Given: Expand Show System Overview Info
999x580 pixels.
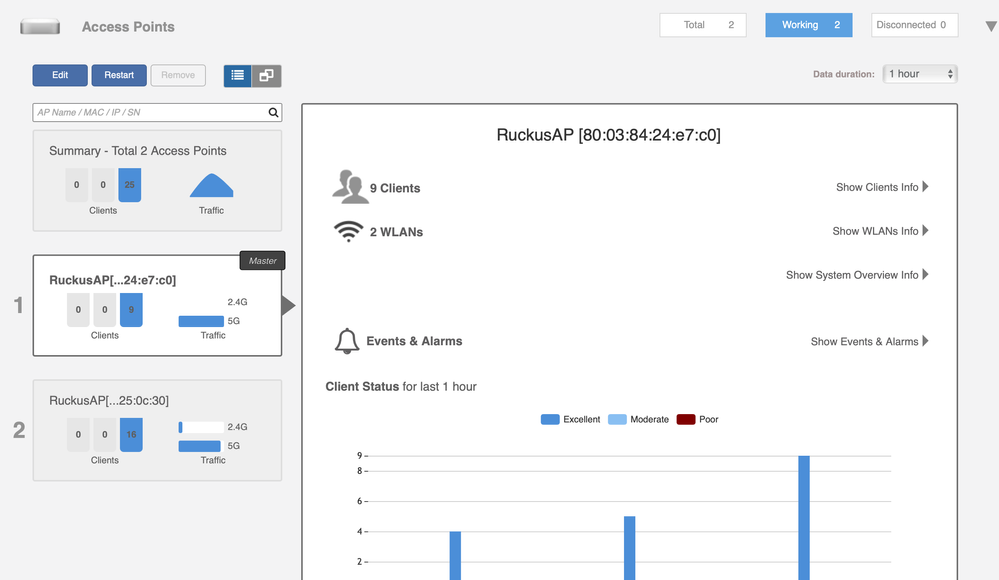Looking at the screenshot, I should (x=857, y=275).
